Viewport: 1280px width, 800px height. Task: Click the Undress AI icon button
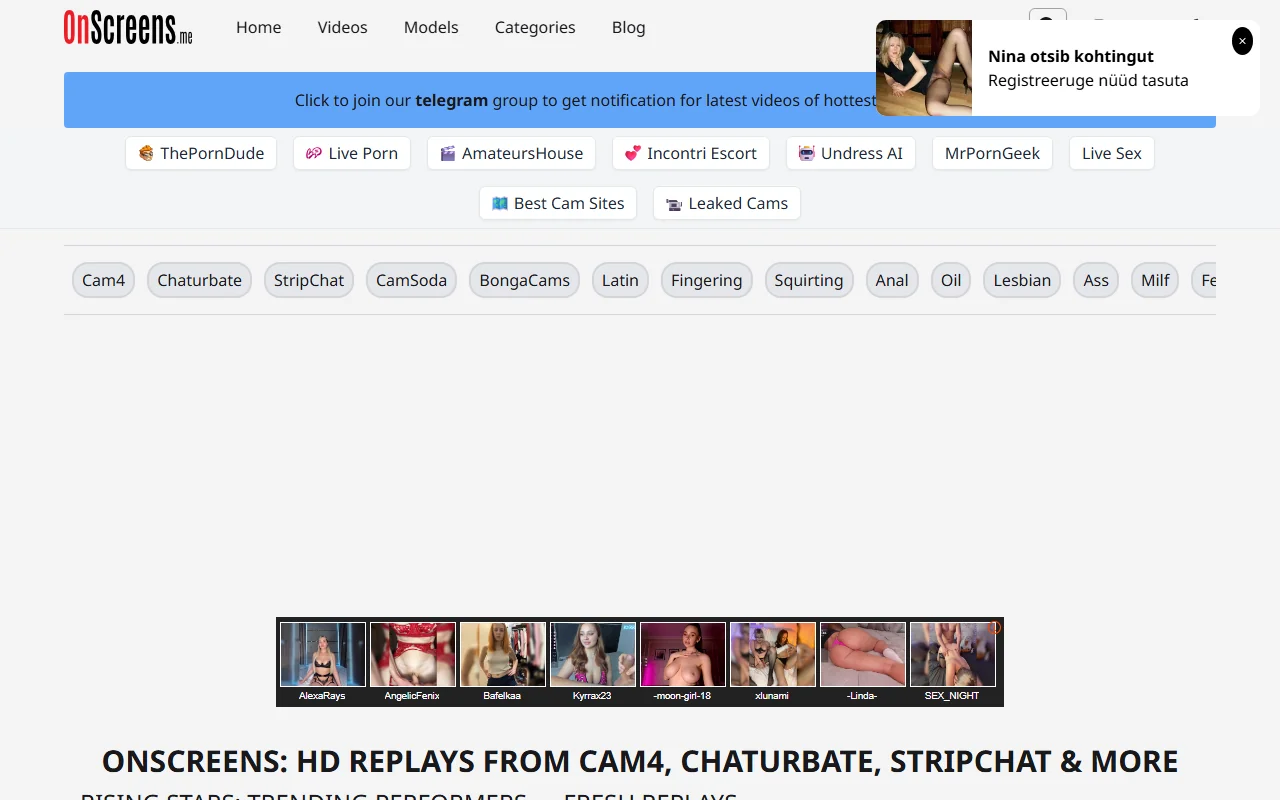click(x=806, y=153)
